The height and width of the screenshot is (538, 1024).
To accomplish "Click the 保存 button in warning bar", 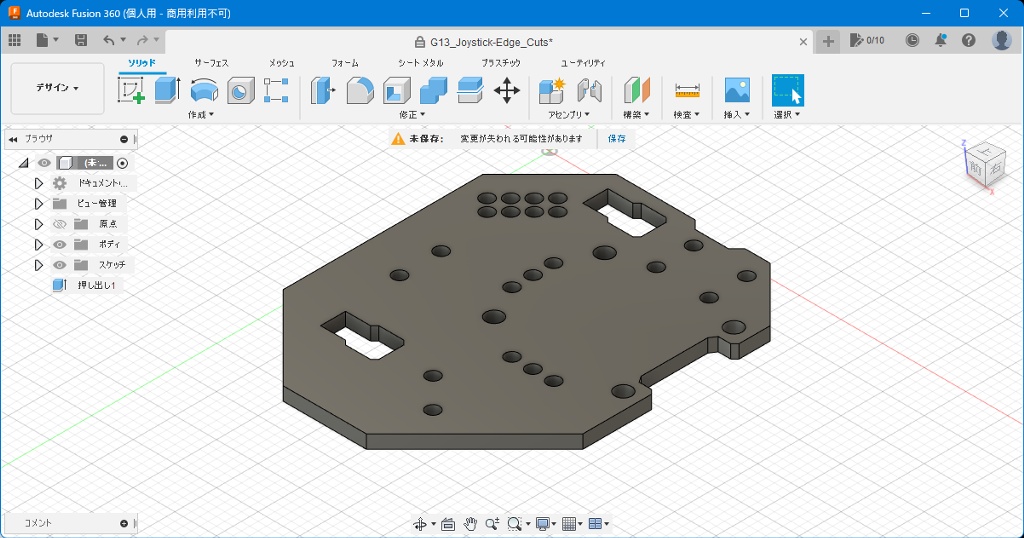I will (617, 139).
